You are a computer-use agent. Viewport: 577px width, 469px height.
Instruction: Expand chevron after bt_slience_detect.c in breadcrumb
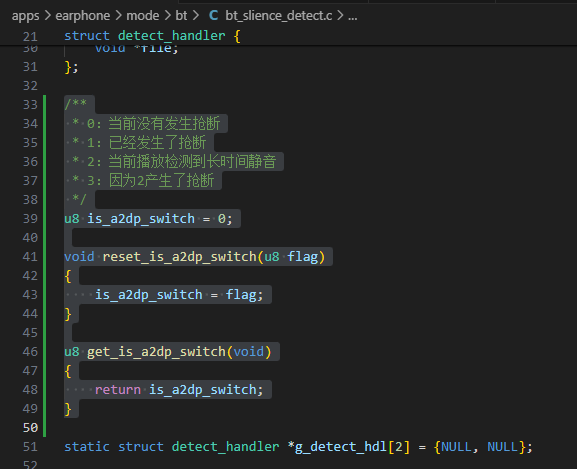340,16
